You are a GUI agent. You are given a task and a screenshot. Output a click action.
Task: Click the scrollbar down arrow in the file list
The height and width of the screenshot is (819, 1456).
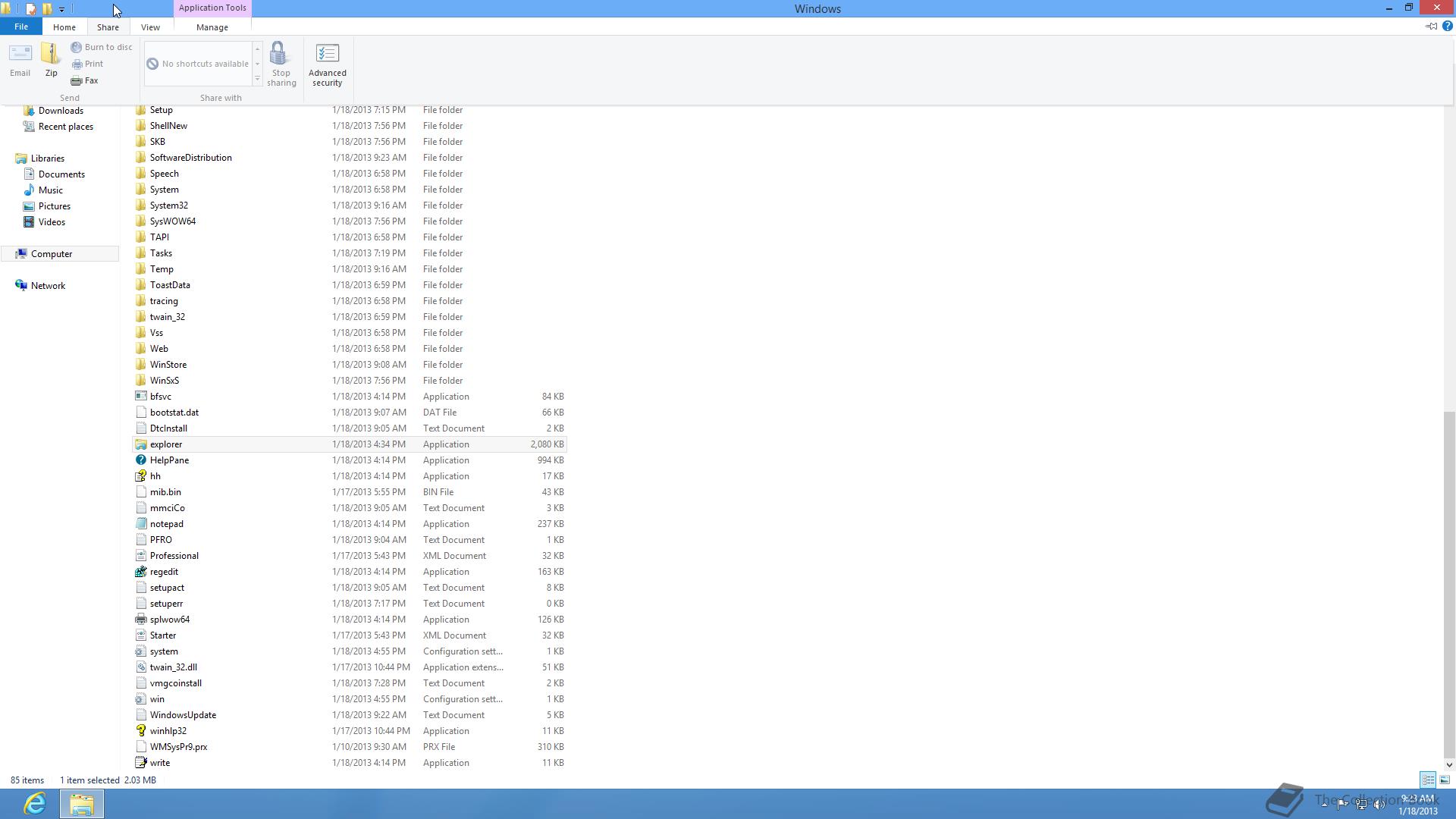(x=1449, y=764)
